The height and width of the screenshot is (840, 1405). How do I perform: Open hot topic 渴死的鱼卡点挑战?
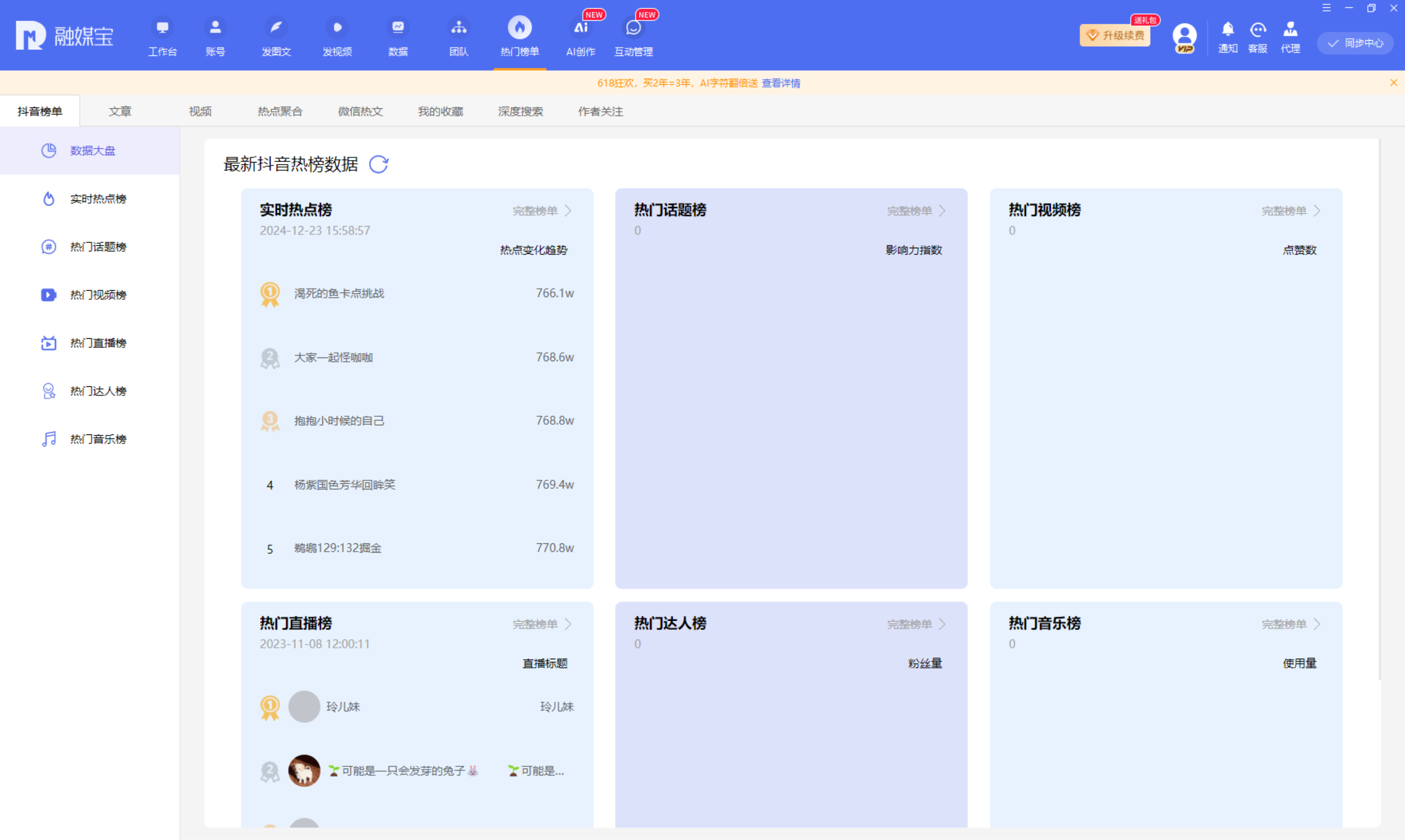tap(339, 293)
